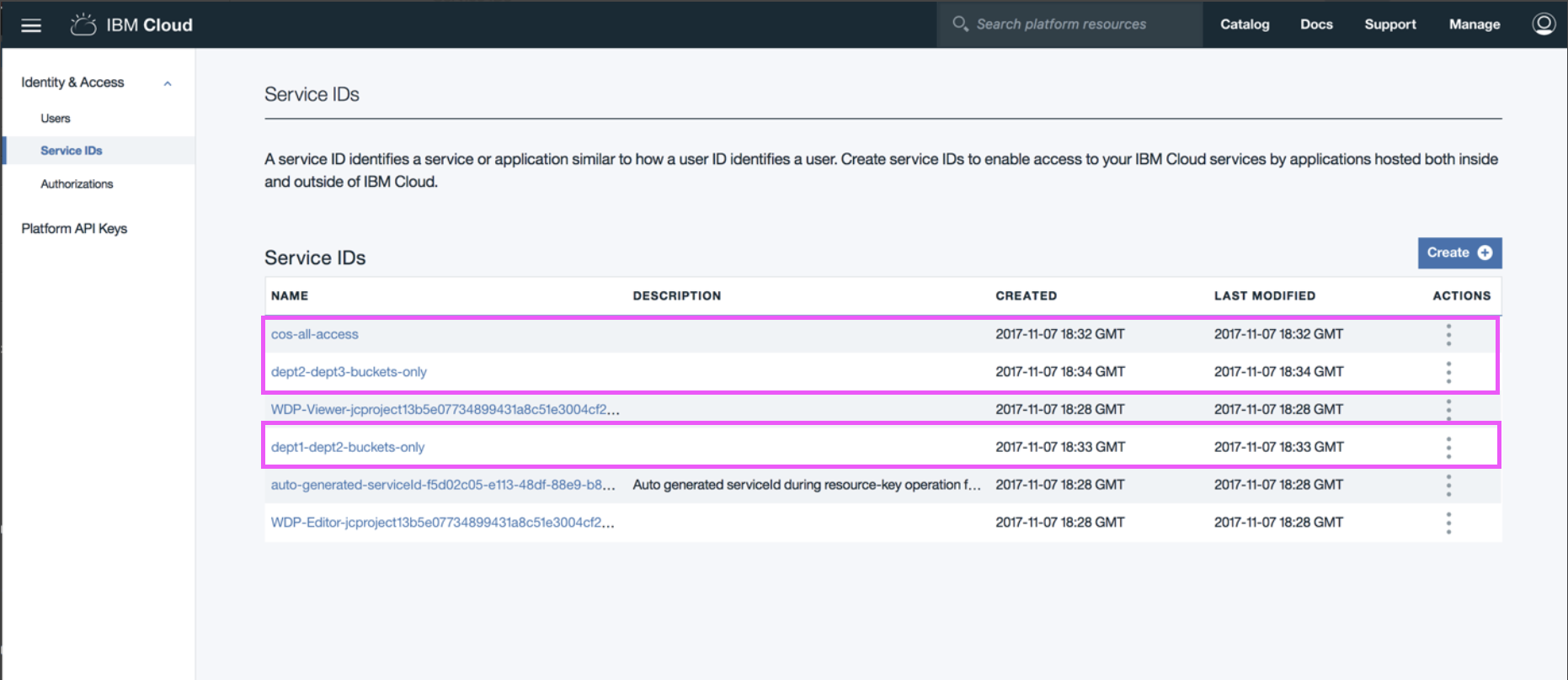Image resolution: width=1568 pixels, height=680 pixels.
Task: Open actions menu for auto-generated-serviceId row
Action: tap(1448, 485)
